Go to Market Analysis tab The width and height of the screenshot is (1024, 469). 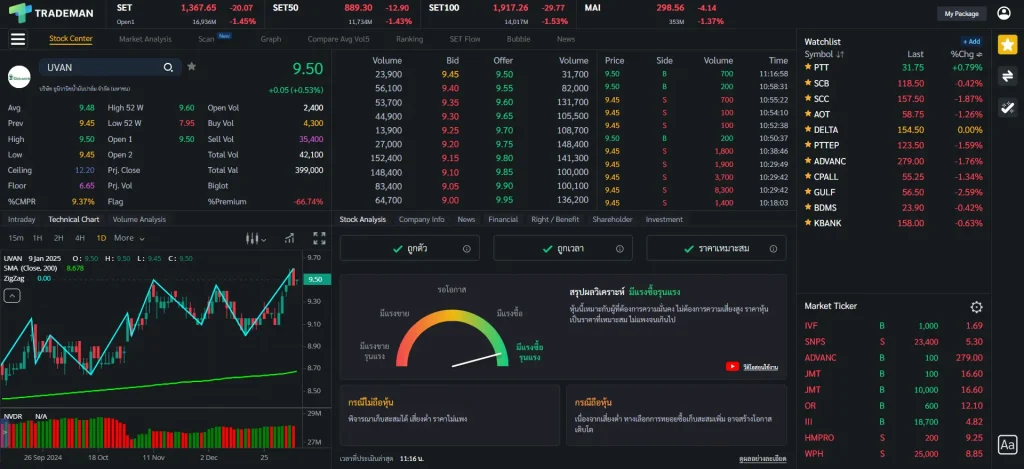(x=145, y=39)
